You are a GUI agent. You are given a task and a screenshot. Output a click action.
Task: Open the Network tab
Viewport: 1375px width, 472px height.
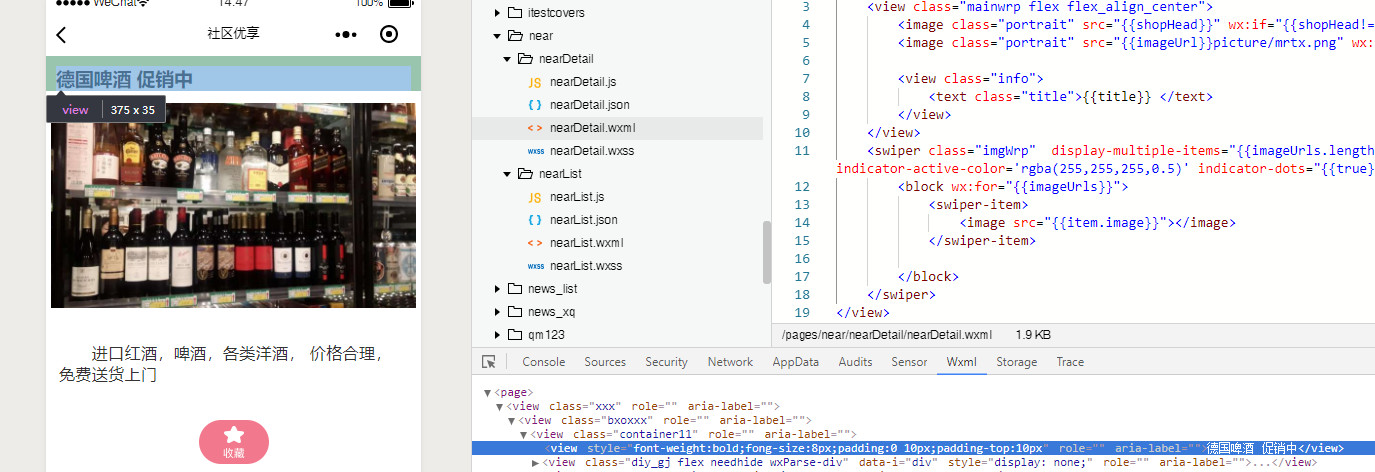click(730, 362)
